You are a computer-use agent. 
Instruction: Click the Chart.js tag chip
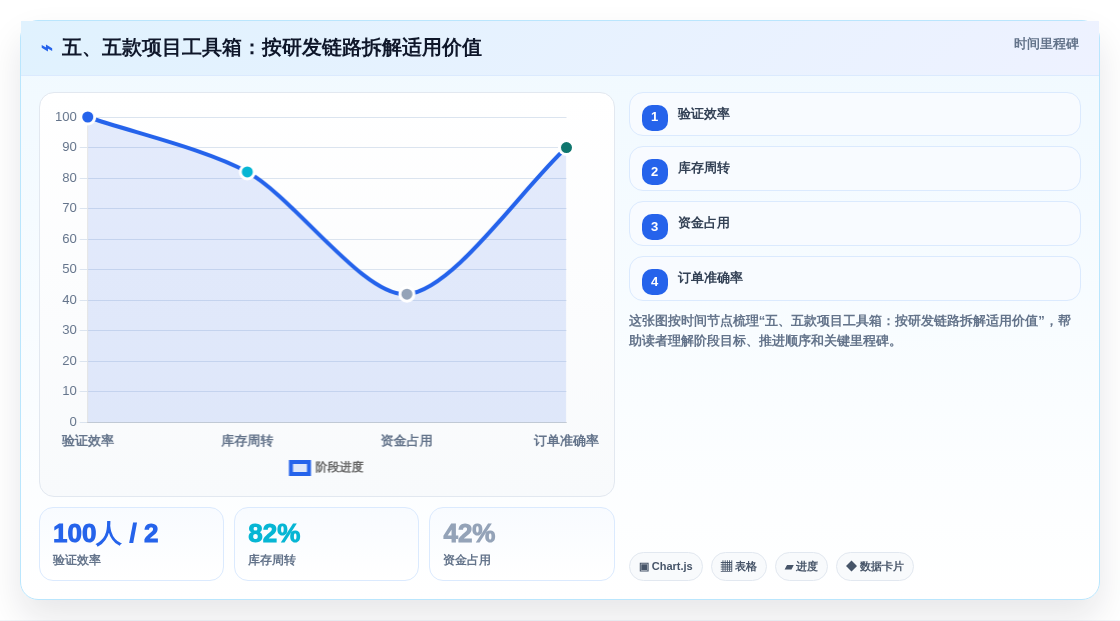pos(666,567)
